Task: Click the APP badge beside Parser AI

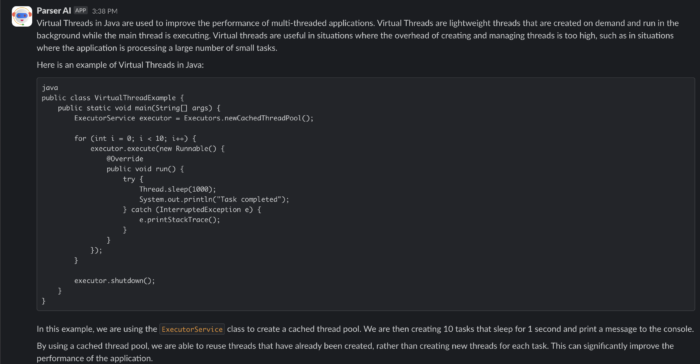Action: 80,11
